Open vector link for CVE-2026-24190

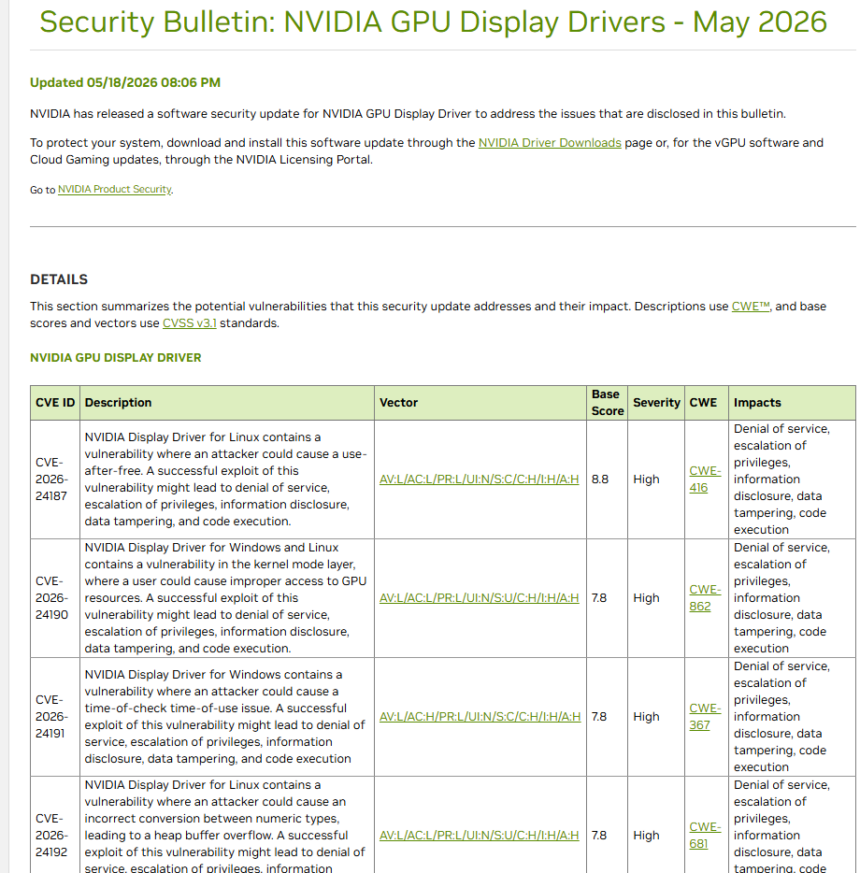click(479, 598)
